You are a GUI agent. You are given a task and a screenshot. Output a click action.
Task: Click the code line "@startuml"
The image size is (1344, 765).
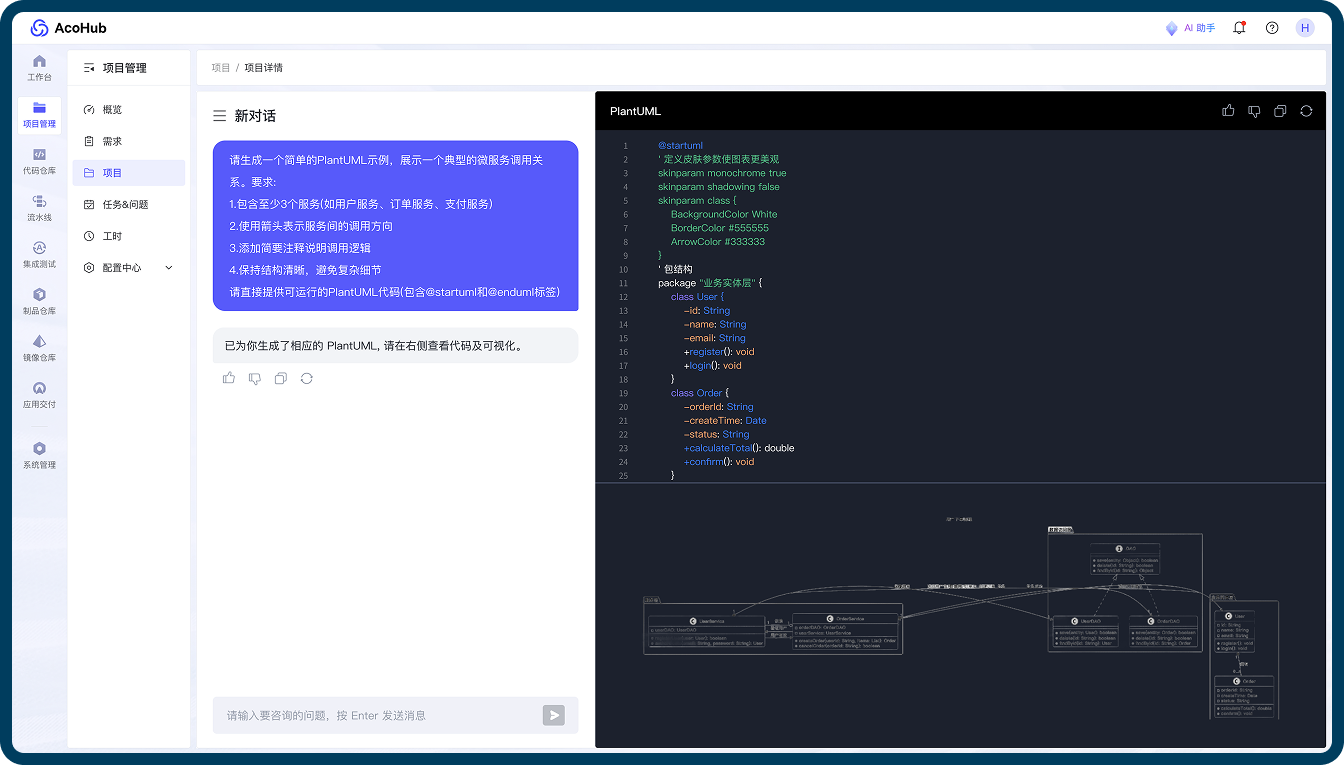(680, 146)
